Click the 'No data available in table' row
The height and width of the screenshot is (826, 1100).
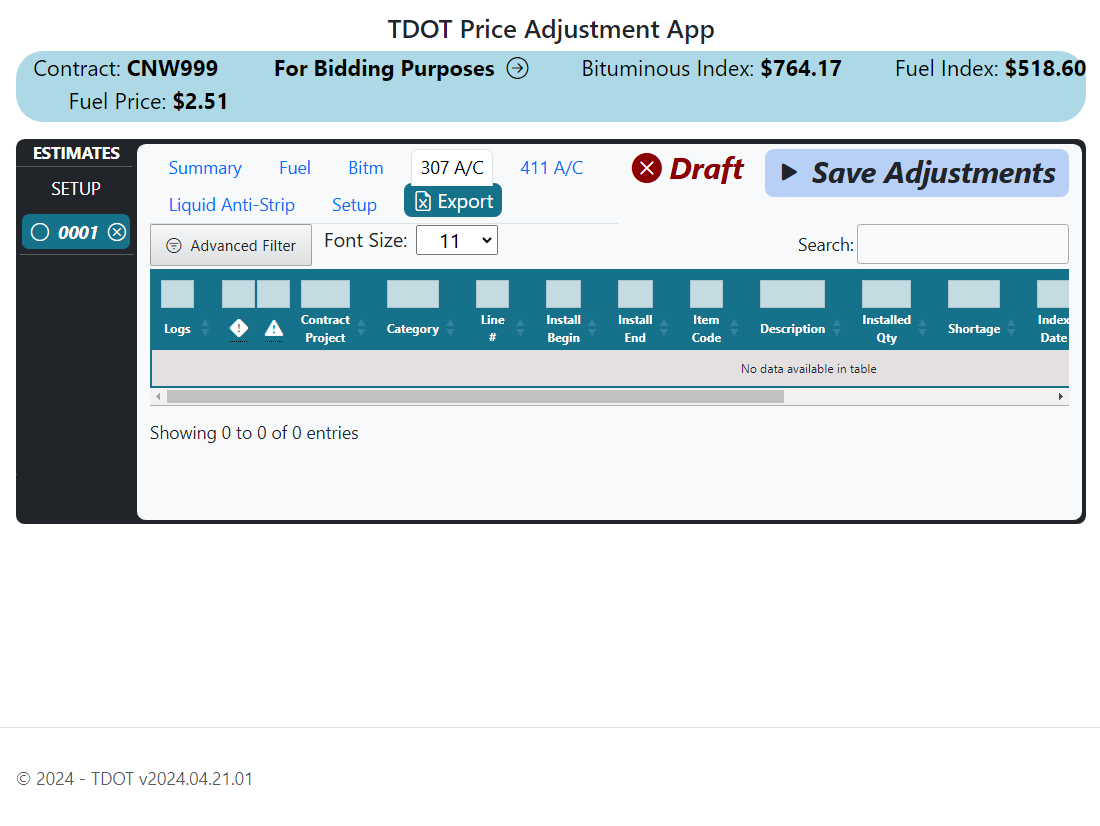tap(610, 368)
